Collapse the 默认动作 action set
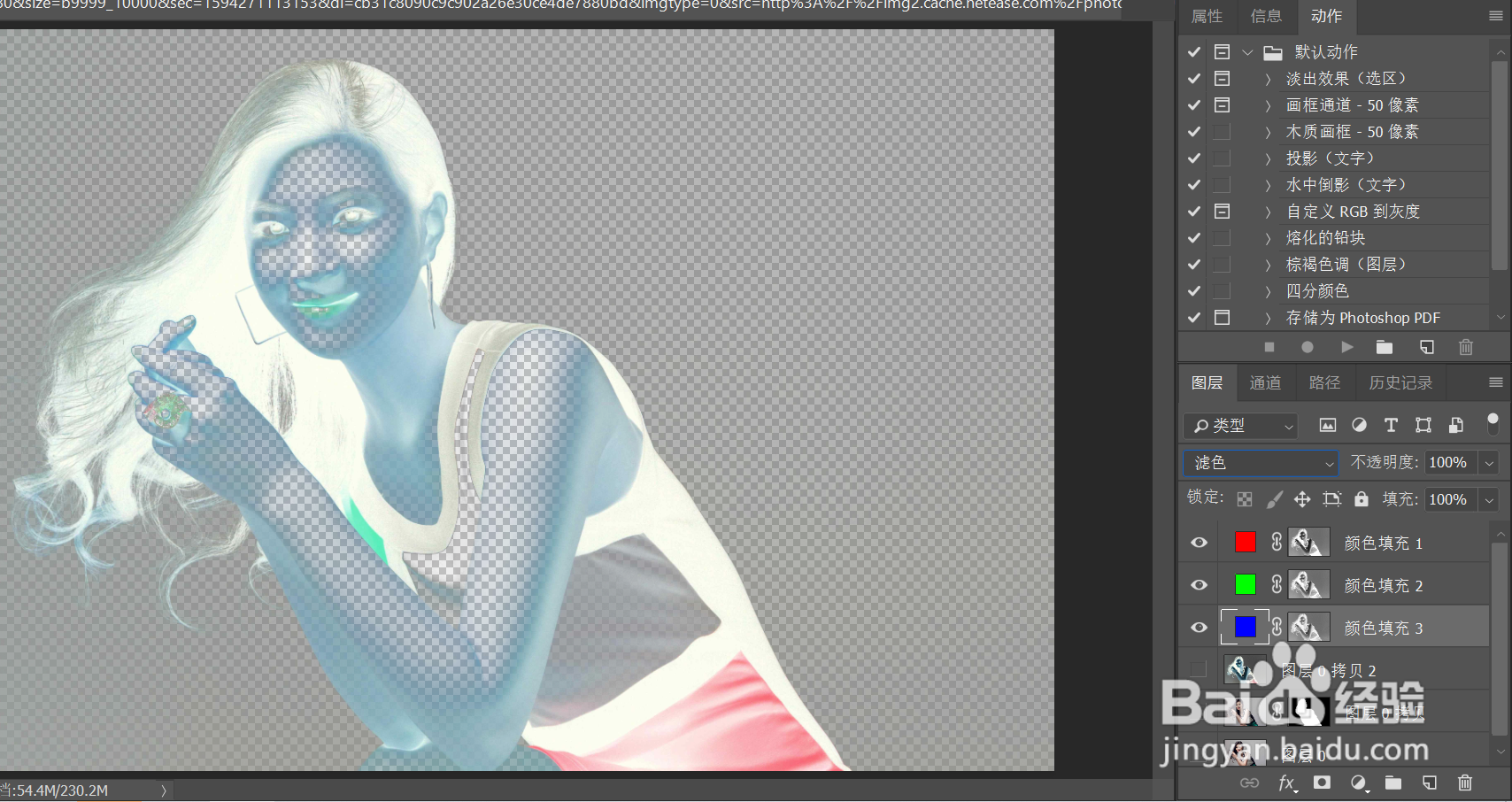Screen dimensions: 1512x802 1247,52
